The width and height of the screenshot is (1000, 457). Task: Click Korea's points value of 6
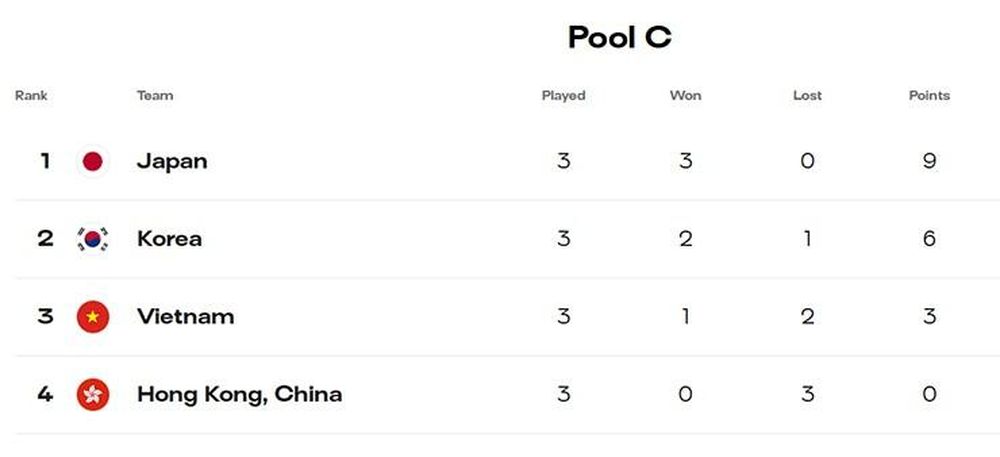click(929, 239)
